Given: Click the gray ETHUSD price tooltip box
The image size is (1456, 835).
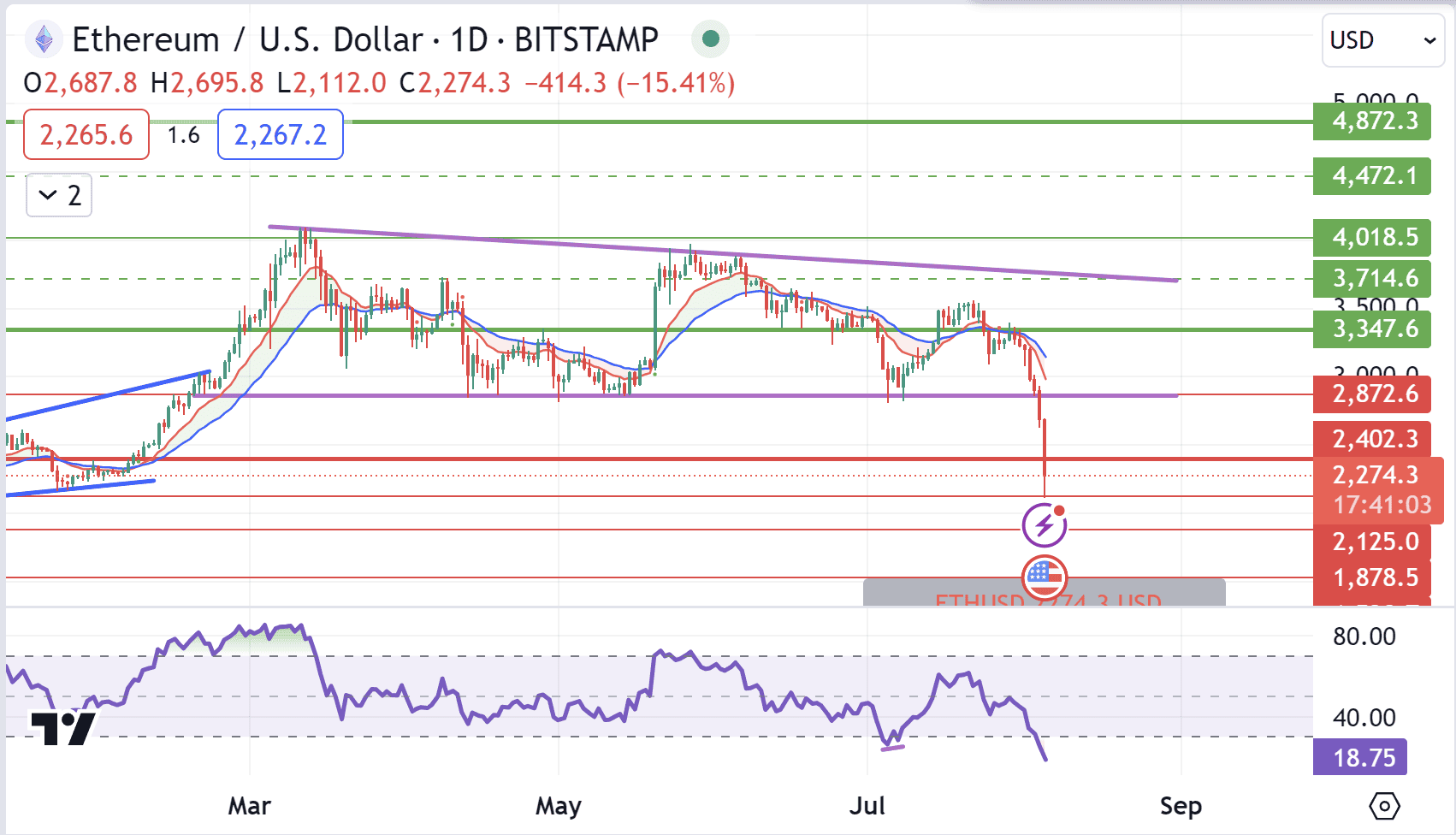Looking at the screenshot, I should [x=1045, y=593].
